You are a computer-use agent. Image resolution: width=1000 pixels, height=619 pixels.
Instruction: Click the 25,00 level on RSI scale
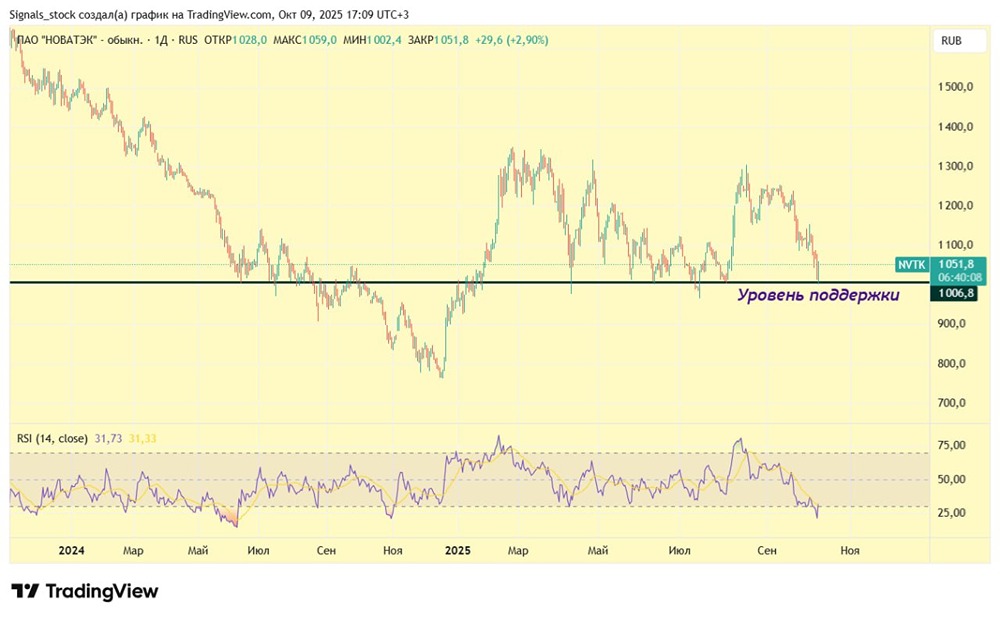[x=950, y=513]
